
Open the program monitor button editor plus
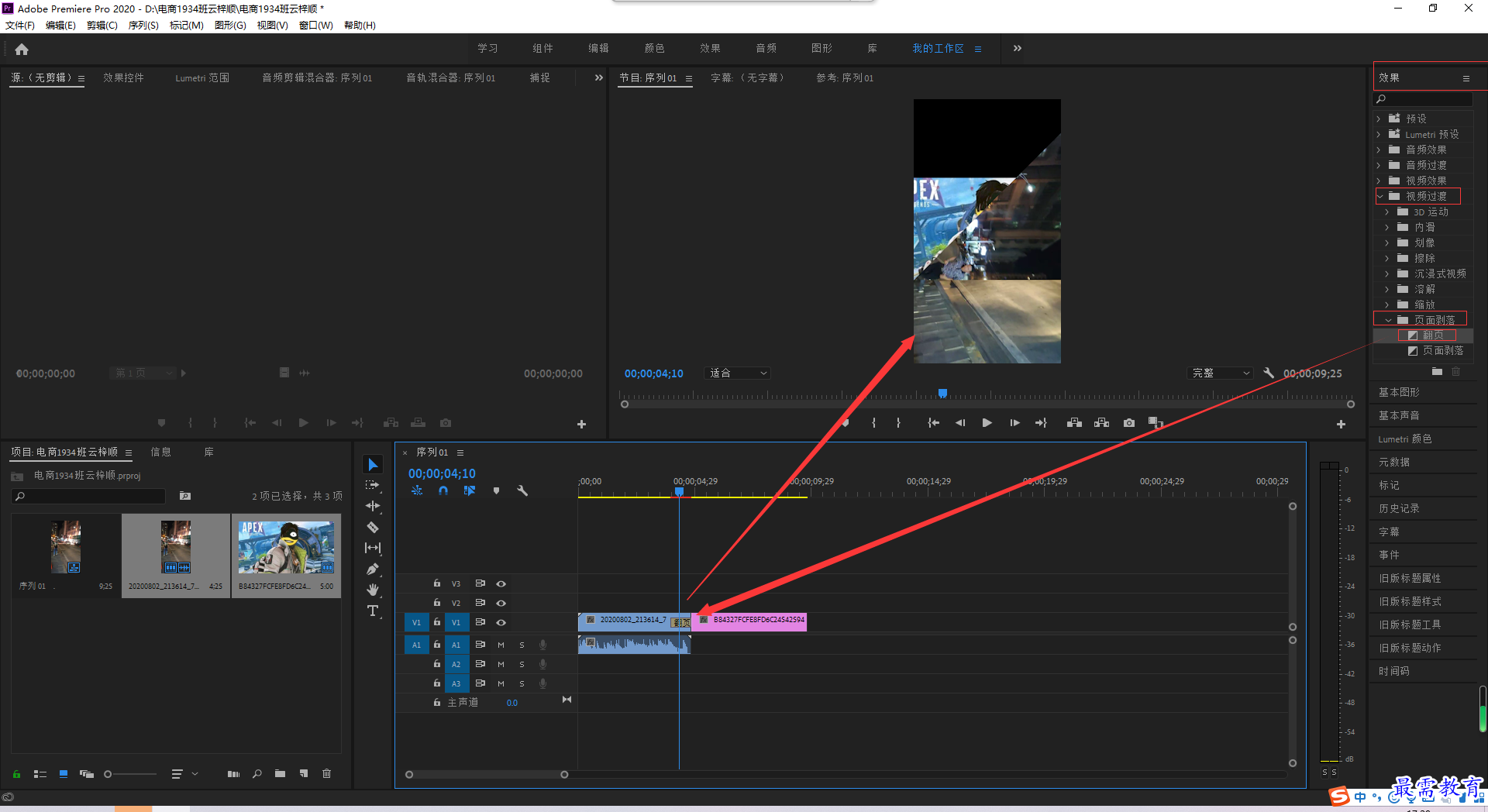(1341, 424)
